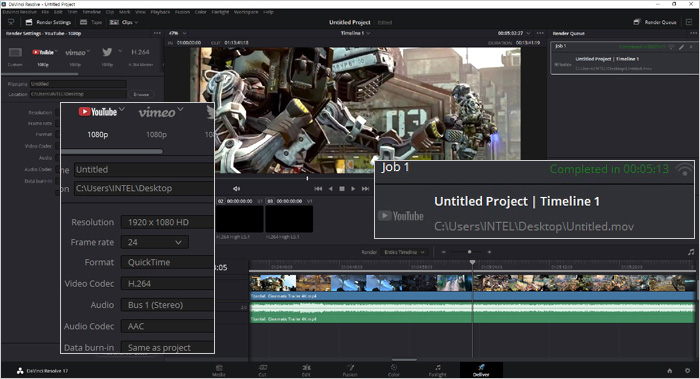Switch to the Media page
Image resolution: width=700 pixels, height=379 pixels.
[219, 371]
